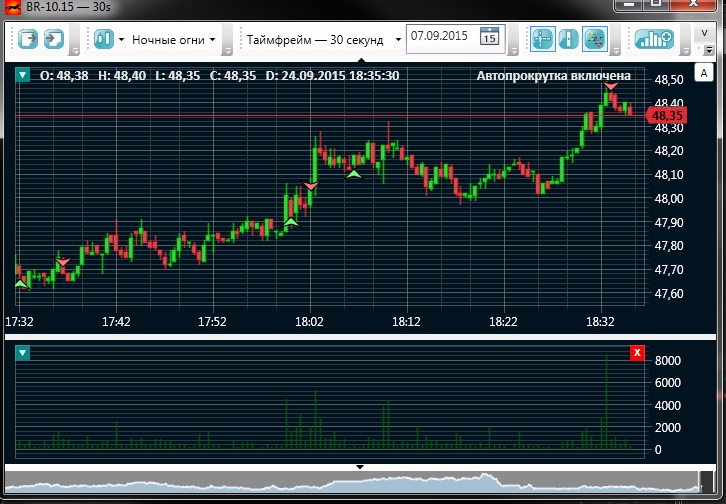Click the D: 24.09.2015 18:35:30 timestamp
Image resolution: width=726 pixels, height=504 pixels.
332,75
